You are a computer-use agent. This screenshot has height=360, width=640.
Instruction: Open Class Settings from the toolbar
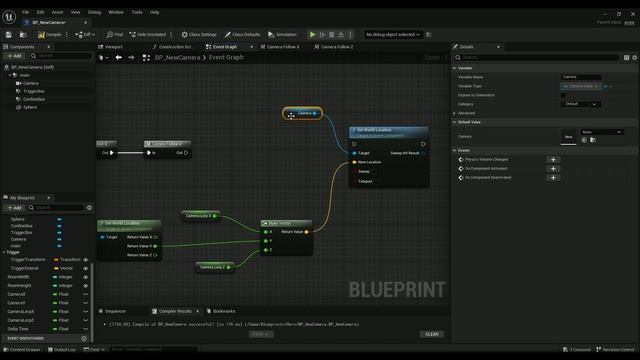[x=199, y=35]
